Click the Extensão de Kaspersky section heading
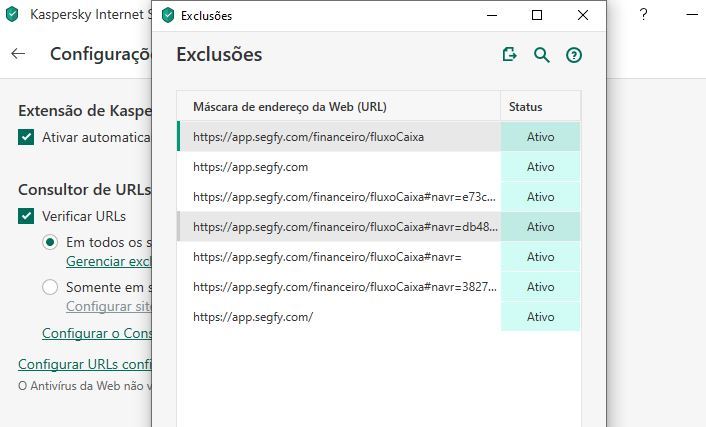This screenshot has height=427, width=706. coord(85,111)
